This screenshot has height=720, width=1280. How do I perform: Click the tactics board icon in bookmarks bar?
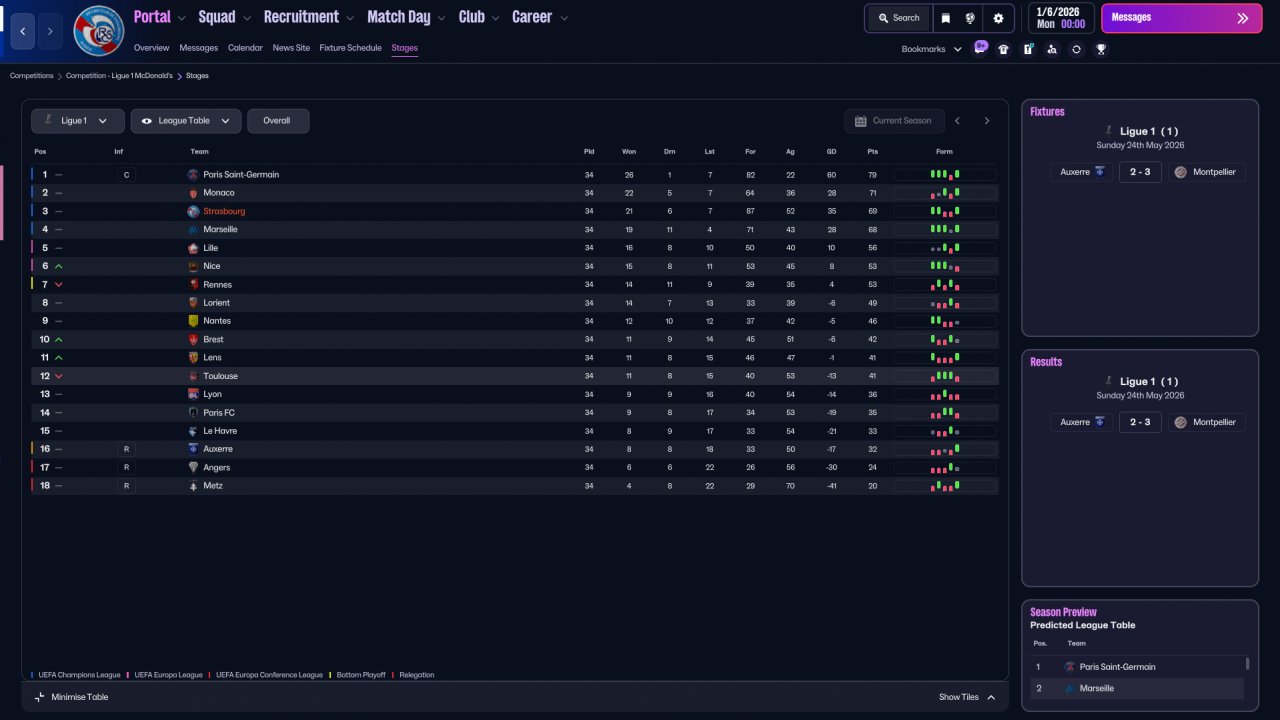click(1028, 49)
